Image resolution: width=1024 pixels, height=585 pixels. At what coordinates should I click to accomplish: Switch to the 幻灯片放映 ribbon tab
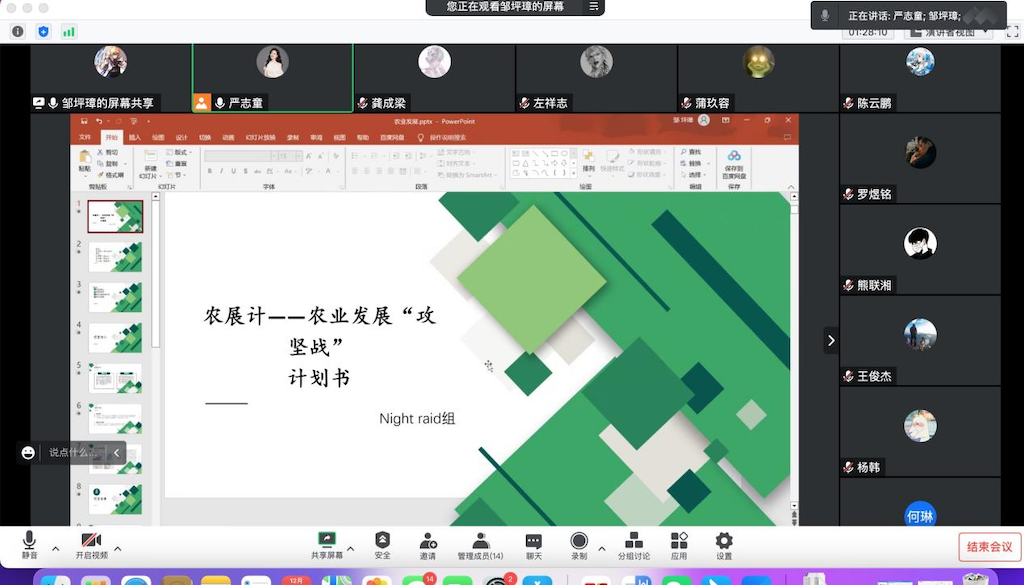tap(261, 138)
